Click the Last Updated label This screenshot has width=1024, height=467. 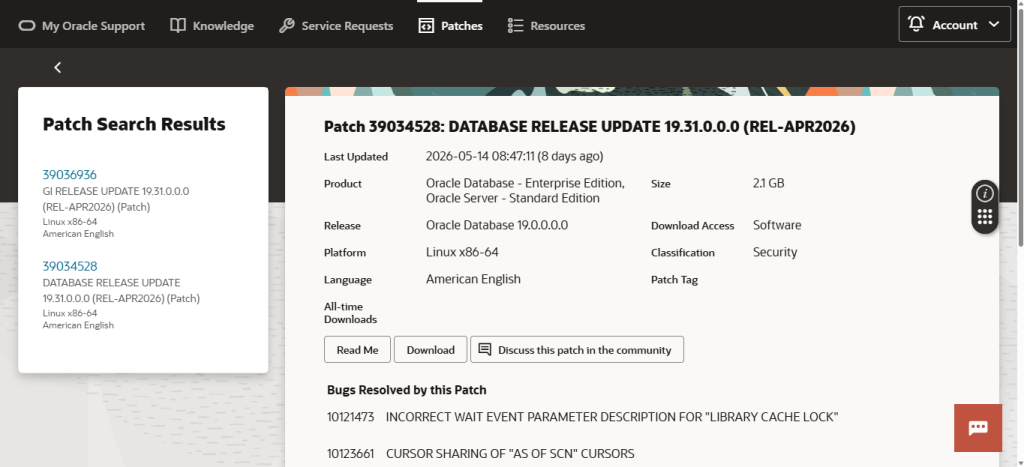pos(356,157)
